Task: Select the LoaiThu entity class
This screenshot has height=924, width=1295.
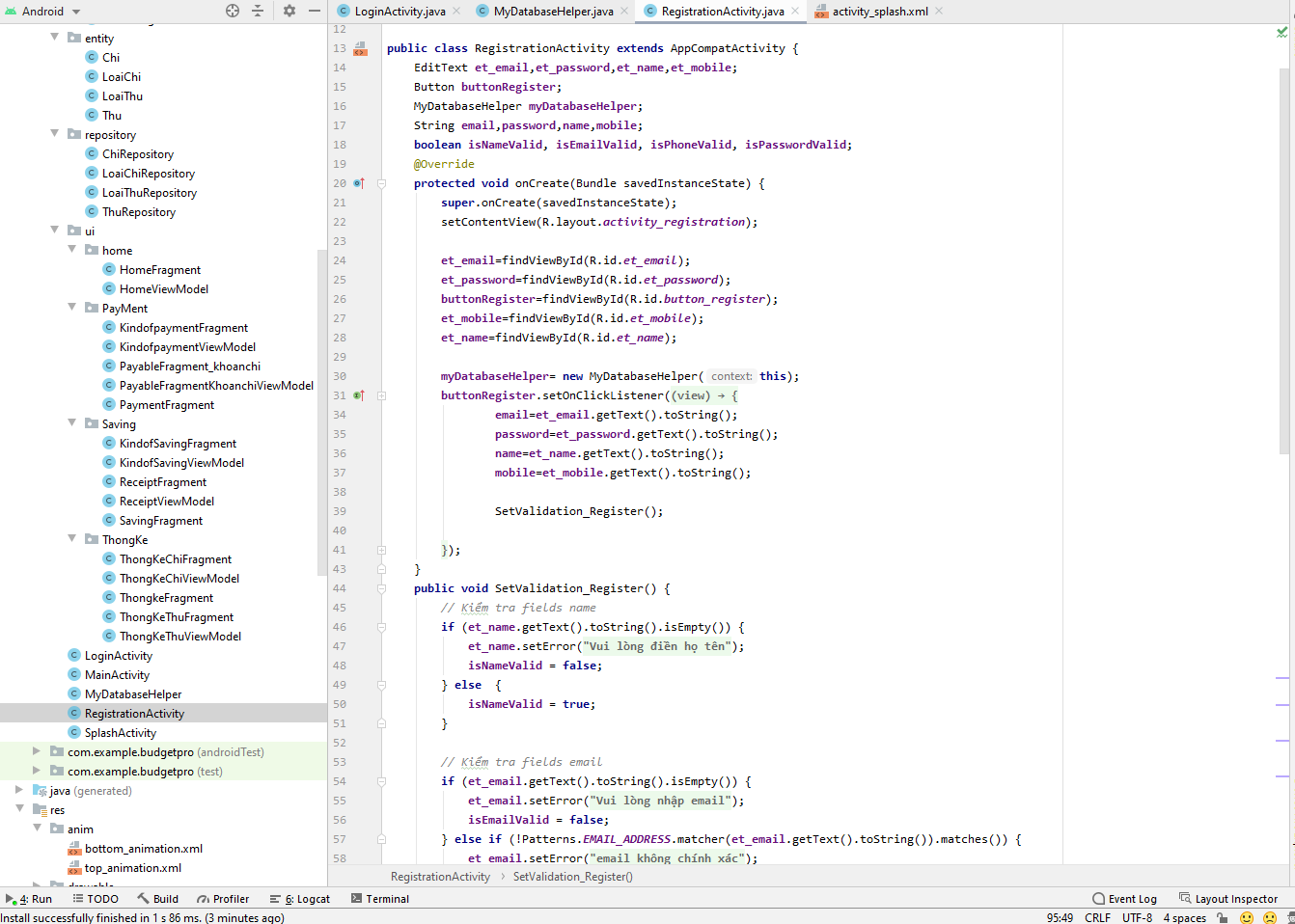Action: (x=123, y=96)
